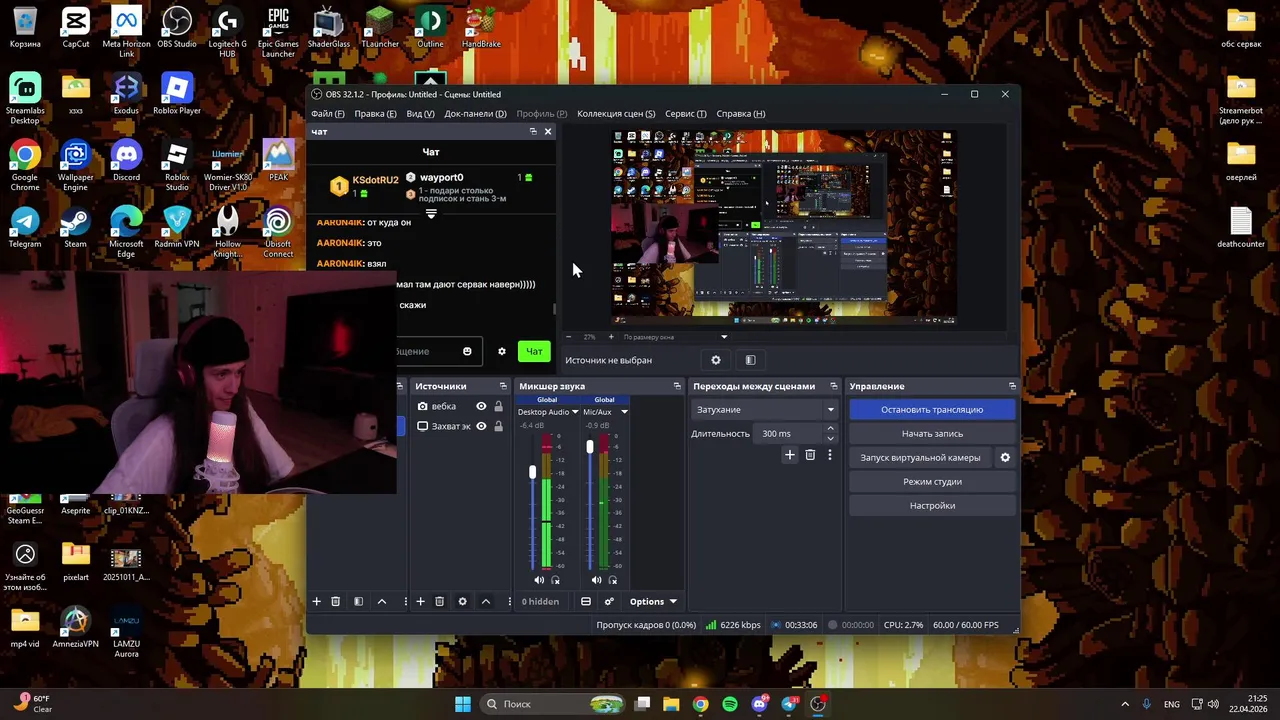Open Spotify from the Windows taskbar
1280x720 pixels.
[730, 704]
